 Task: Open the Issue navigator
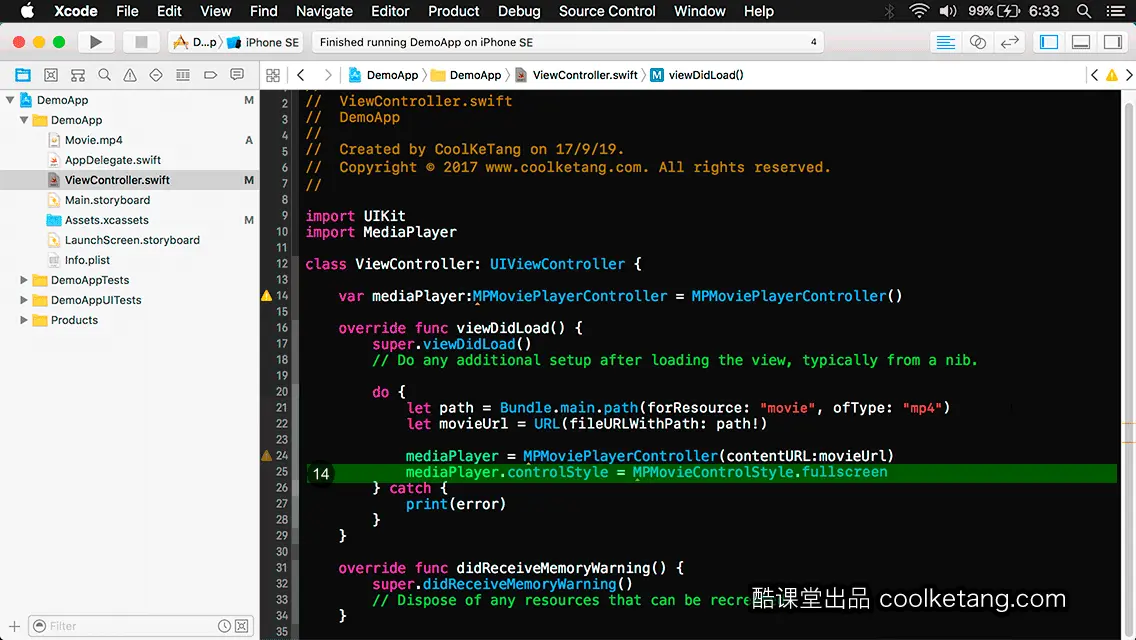pyautogui.click(x=130, y=75)
